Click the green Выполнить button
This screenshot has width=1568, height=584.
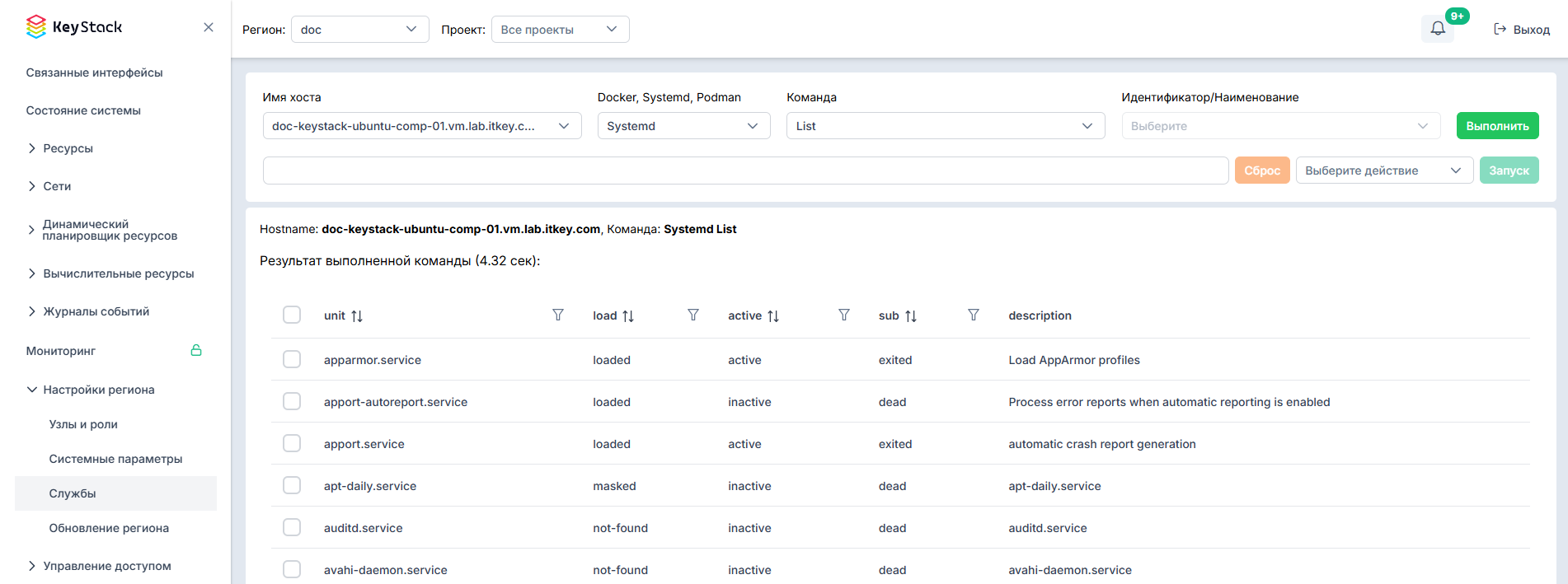coord(1497,126)
